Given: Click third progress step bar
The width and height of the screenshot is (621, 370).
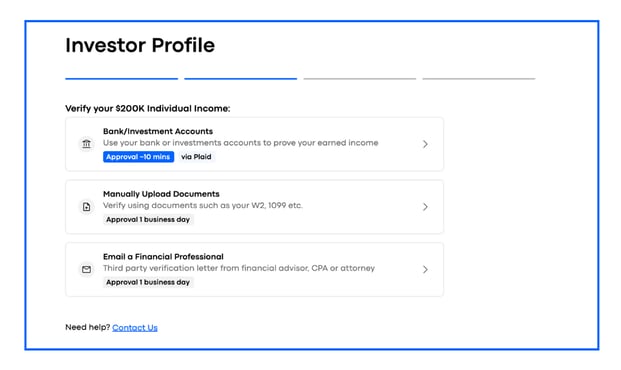Looking at the screenshot, I should pyautogui.click(x=360, y=79).
